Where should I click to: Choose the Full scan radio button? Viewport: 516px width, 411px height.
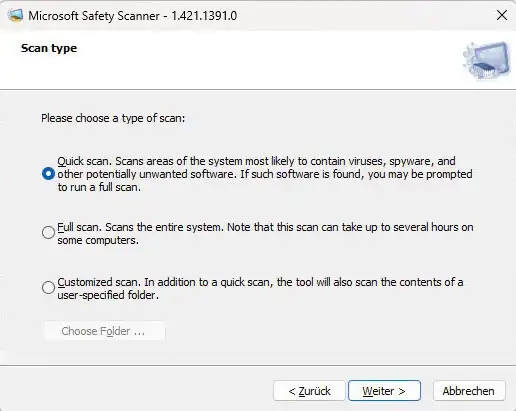[x=48, y=232]
